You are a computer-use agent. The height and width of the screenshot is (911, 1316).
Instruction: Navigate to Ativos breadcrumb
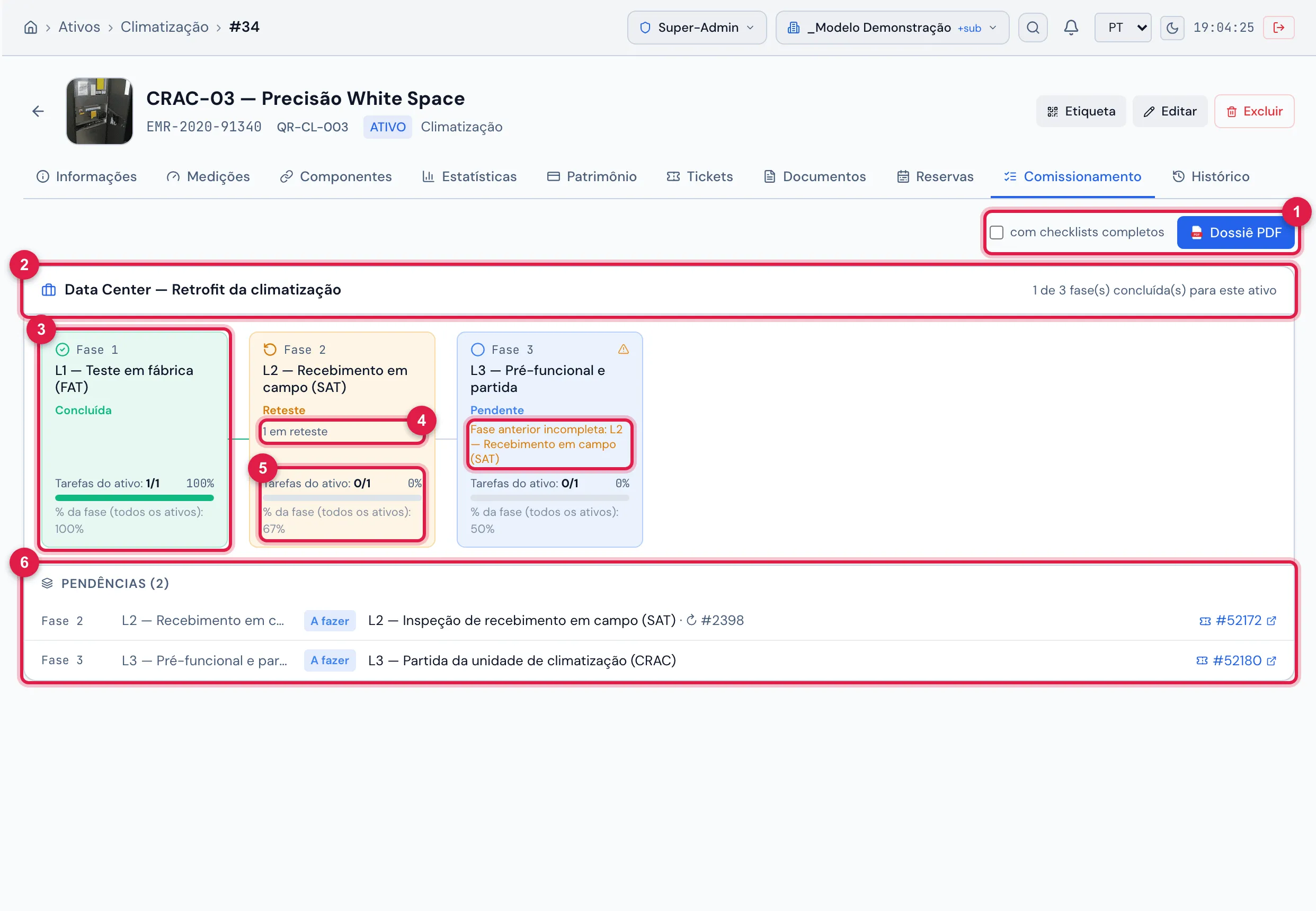click(x=79, y=28)
